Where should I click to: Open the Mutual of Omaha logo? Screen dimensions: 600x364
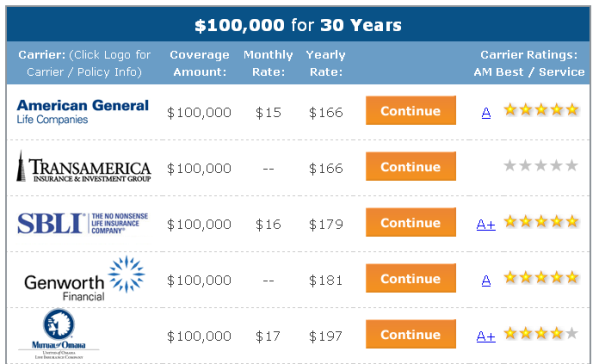click(59, 335)
